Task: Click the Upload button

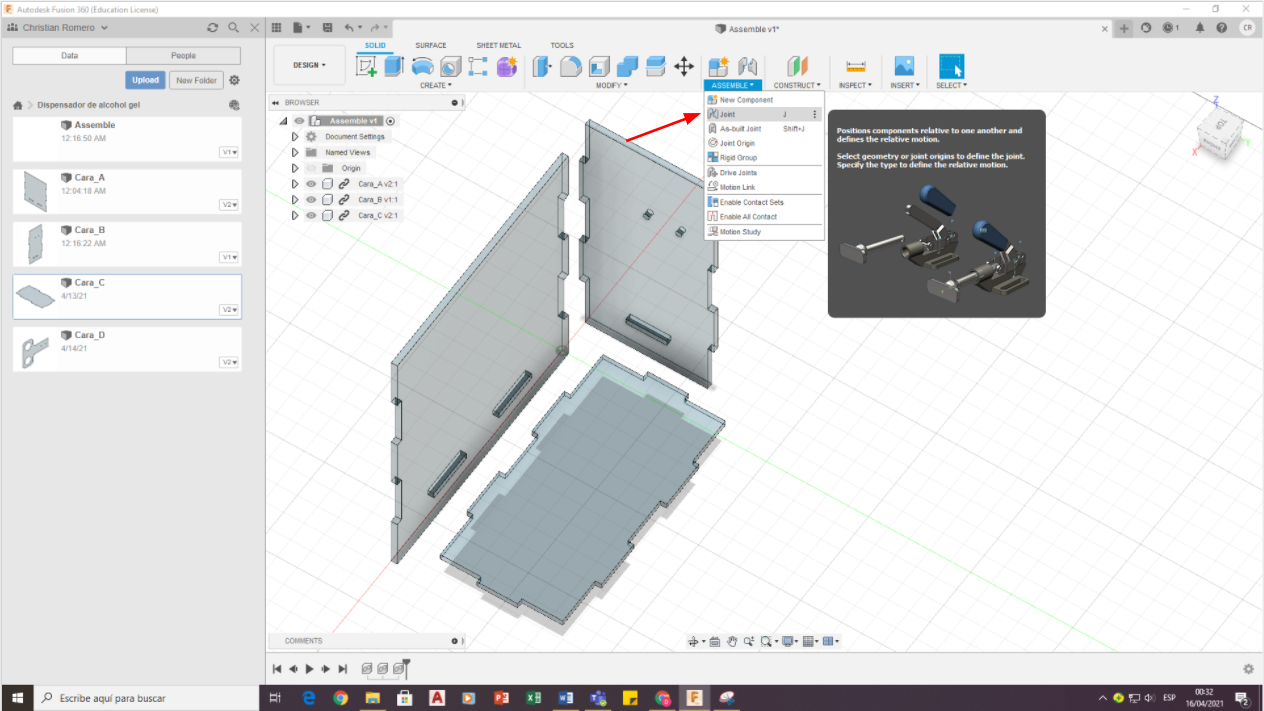Action: tap(146, 80)
